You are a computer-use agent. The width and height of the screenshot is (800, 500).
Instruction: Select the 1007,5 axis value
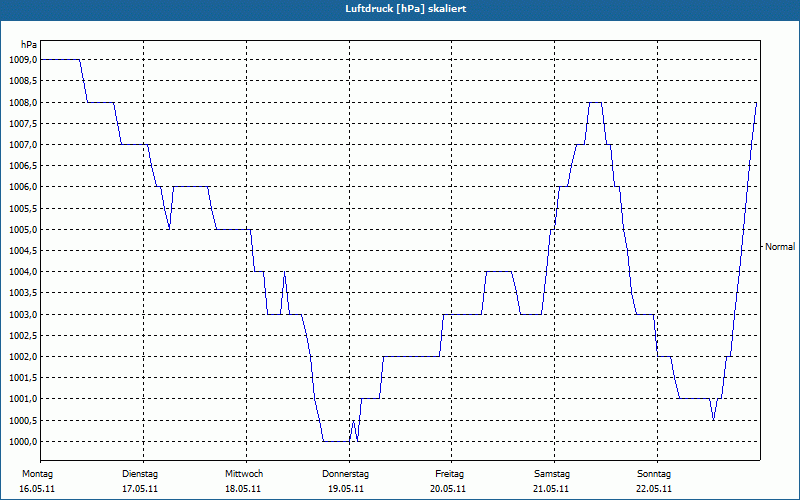click(x=23, y=123)
